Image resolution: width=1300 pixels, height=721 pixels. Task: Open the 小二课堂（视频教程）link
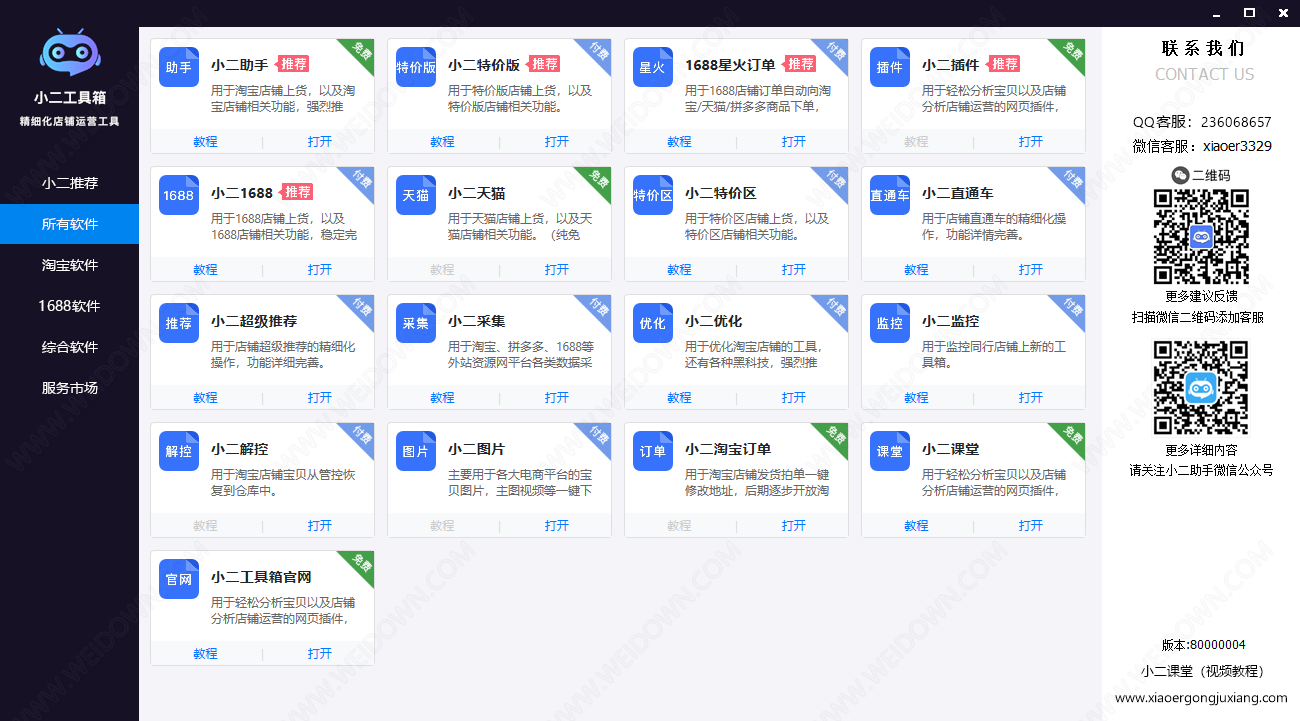[x=1203, y=671]
